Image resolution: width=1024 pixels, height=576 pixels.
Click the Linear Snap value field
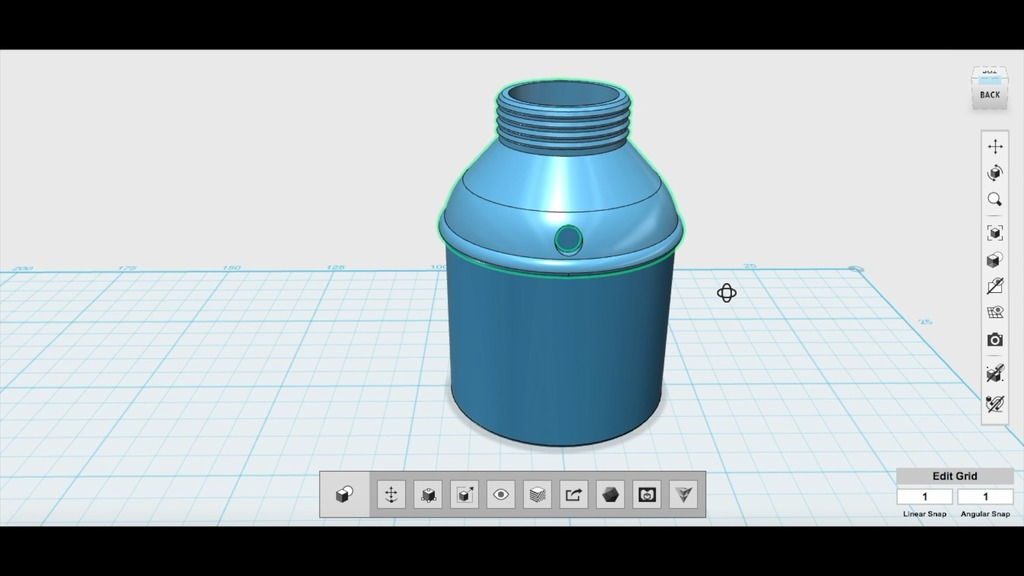925,497
